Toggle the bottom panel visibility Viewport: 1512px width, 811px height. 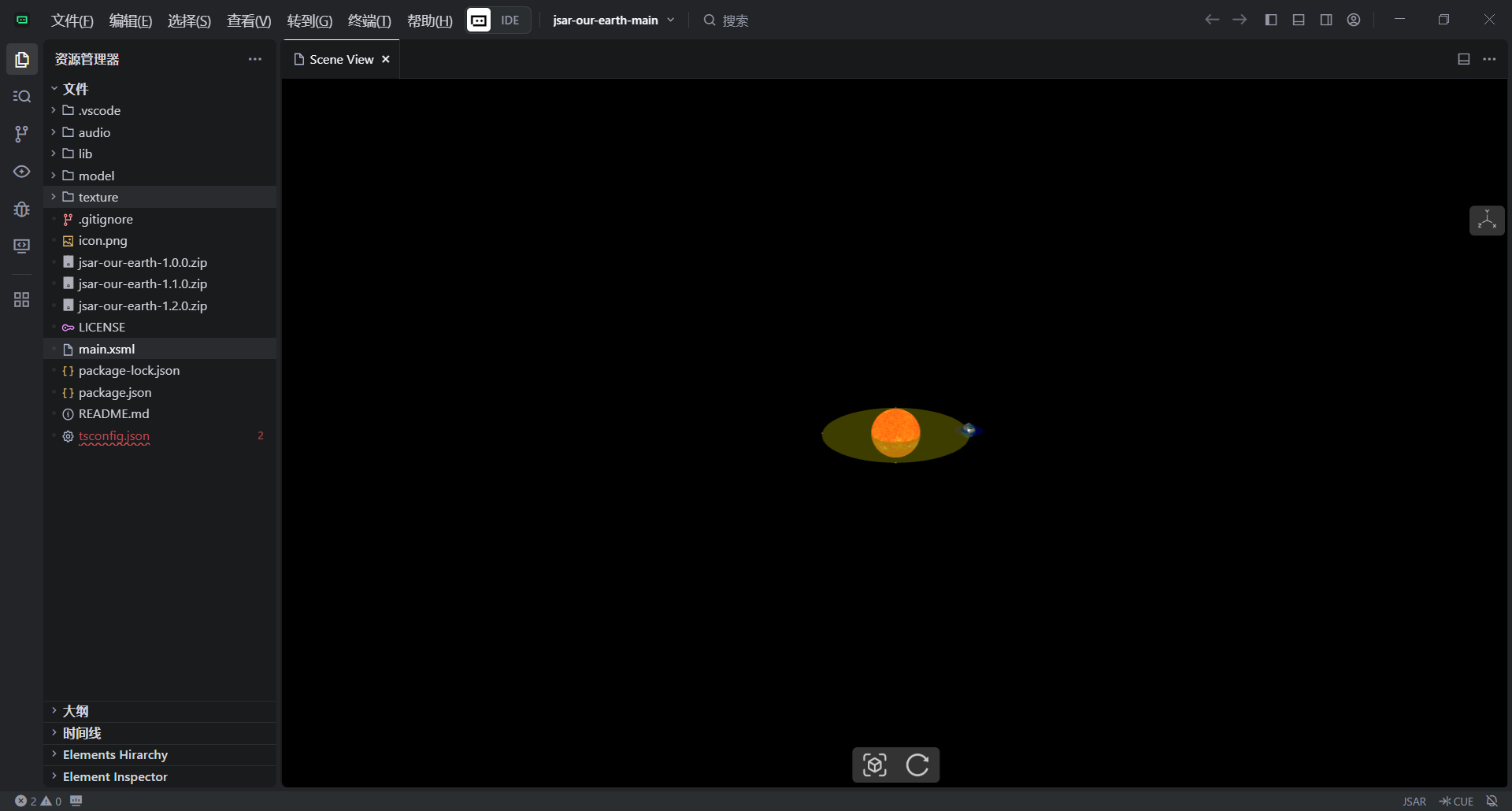coord(1299,20)
